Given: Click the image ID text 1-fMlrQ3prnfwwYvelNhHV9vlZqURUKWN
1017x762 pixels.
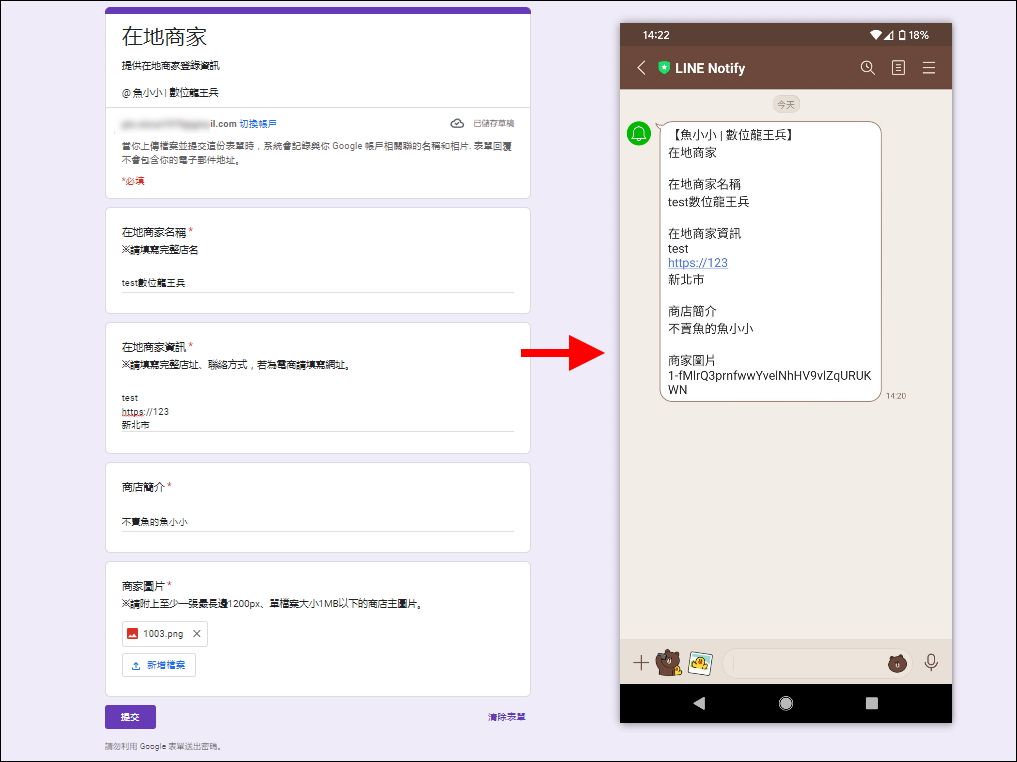Looking at the screenshot, I should point(770,383).
